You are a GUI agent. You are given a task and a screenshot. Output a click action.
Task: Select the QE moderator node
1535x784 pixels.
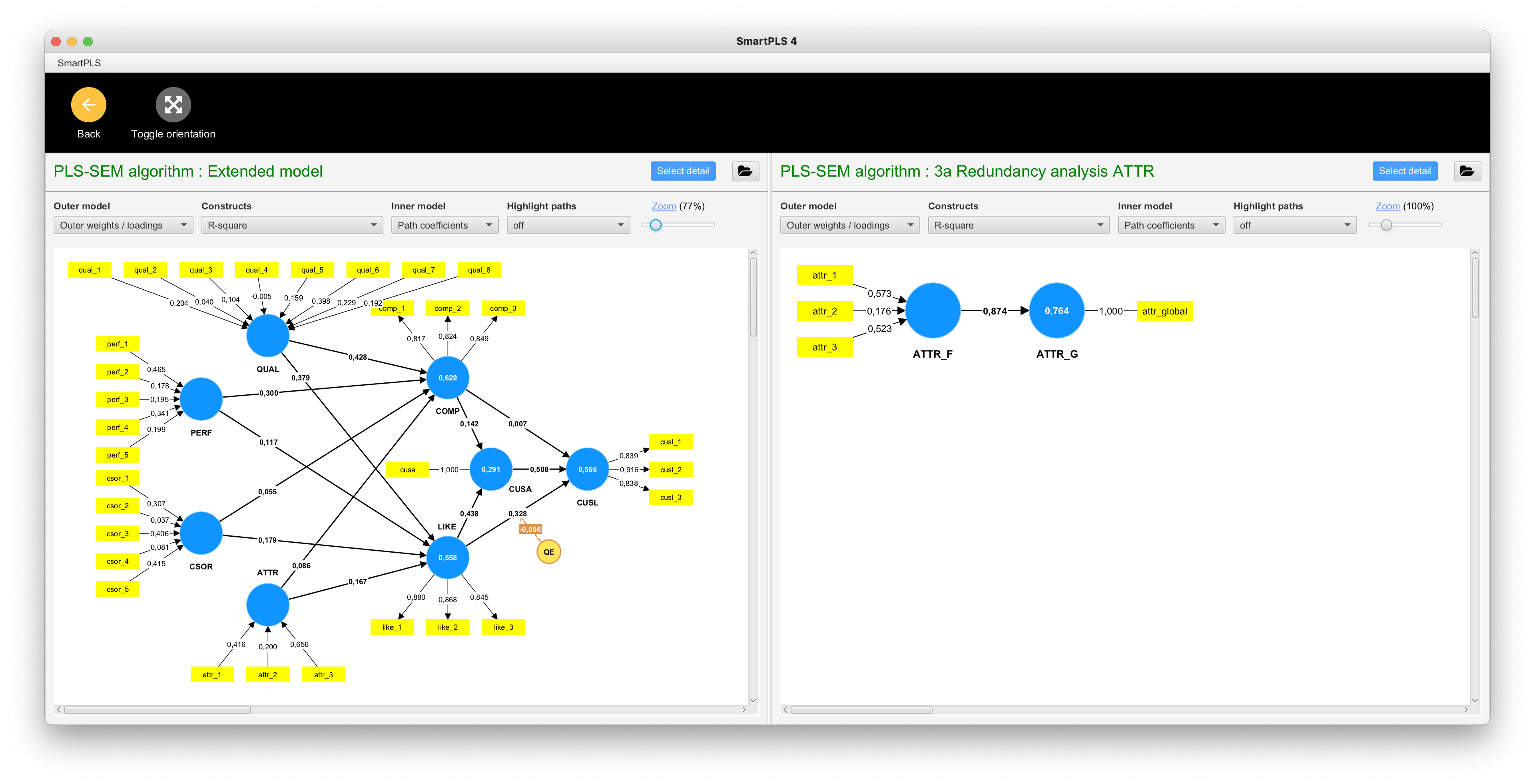click(x=548, y=552)
